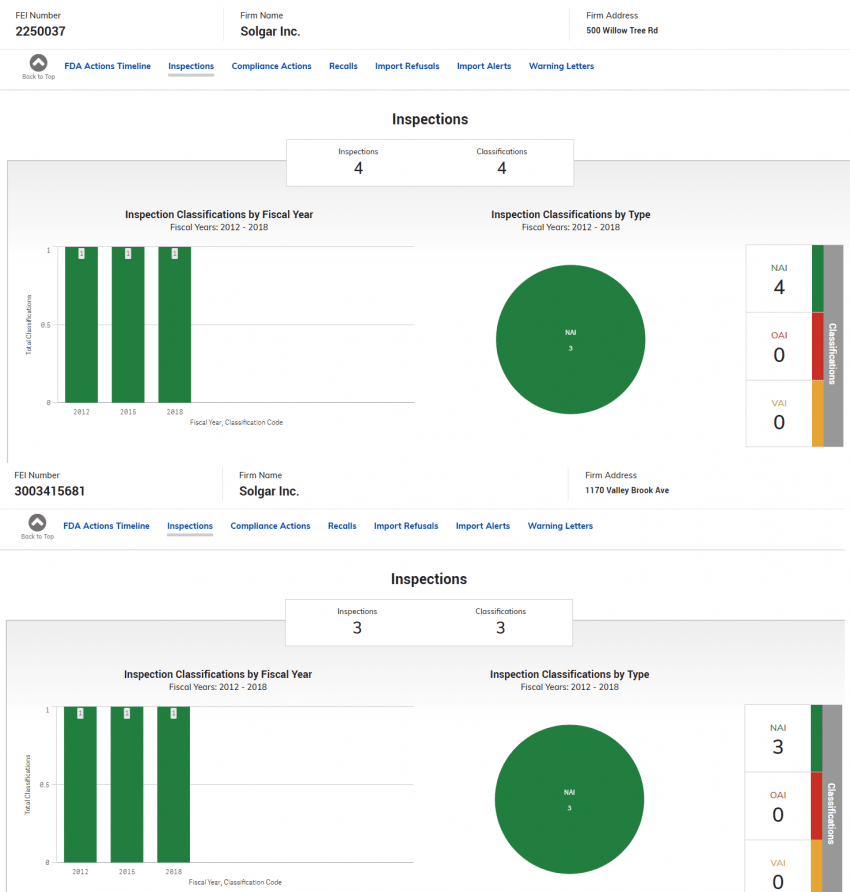Click FEI Number 3003415681

(49, 491)
